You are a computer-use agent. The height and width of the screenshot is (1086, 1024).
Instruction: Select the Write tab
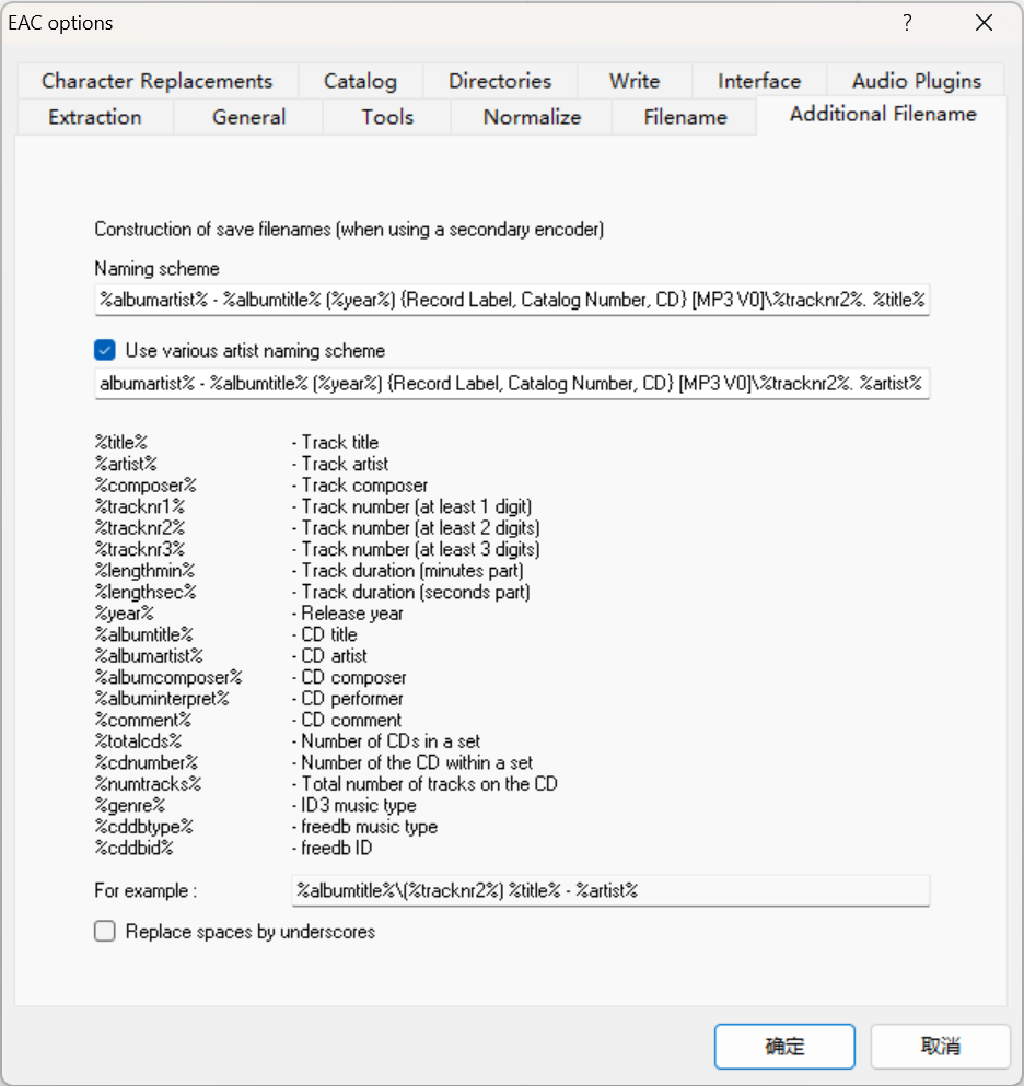(x=634, y=80)
